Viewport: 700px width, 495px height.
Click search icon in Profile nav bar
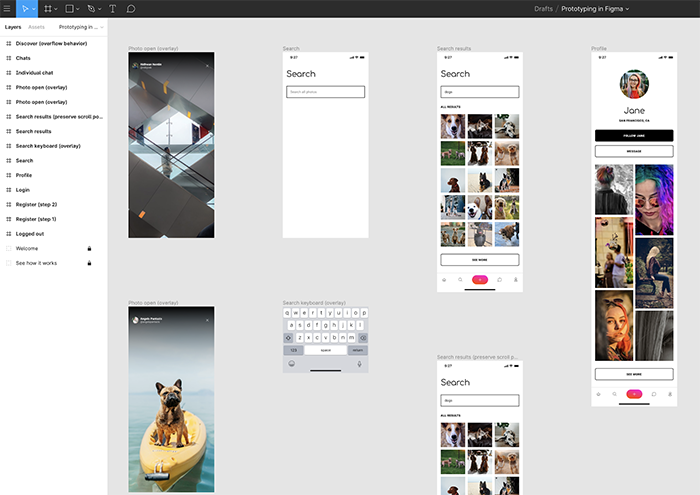[x=615, y=394]
